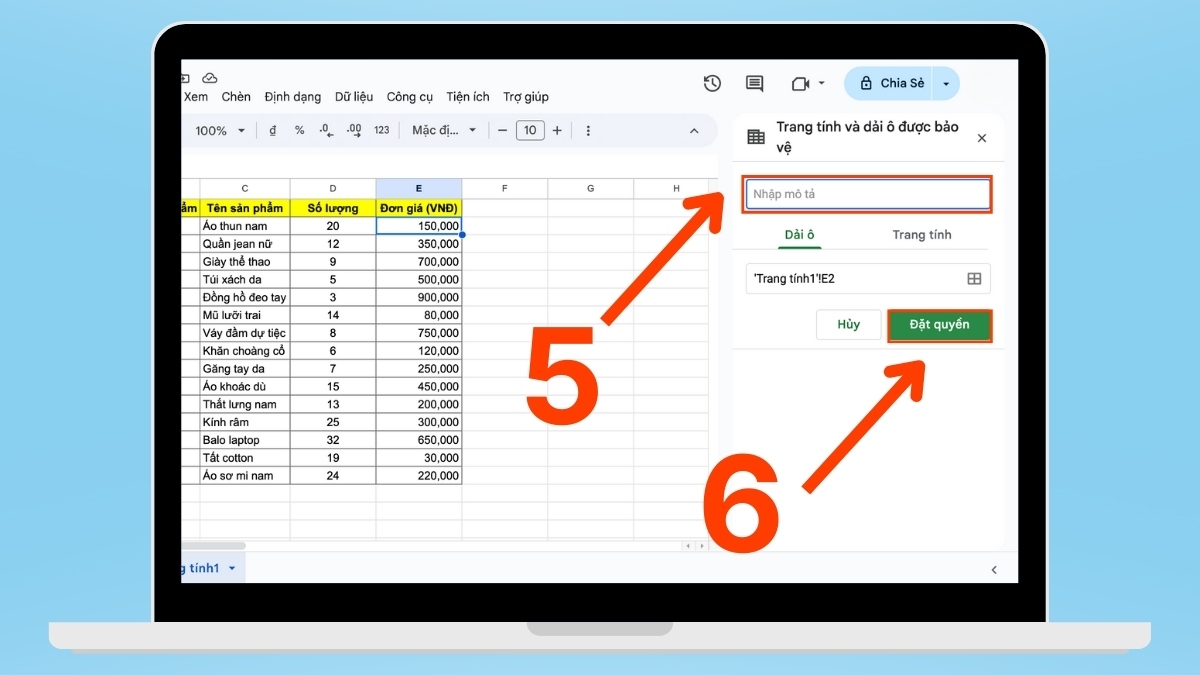Click the font size box showing 10
The image size is (1200, 675).
click(x=530, y=131)
